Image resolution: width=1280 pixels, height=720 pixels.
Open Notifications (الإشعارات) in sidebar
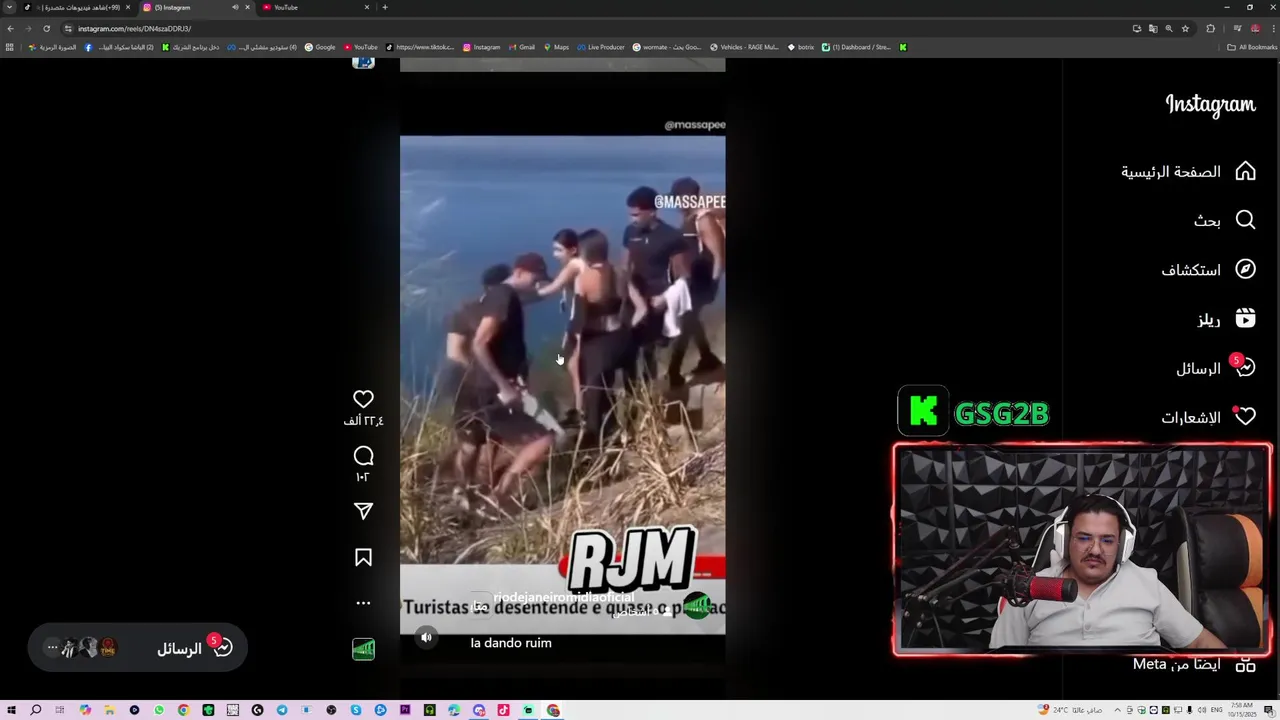pos(1208,417)
